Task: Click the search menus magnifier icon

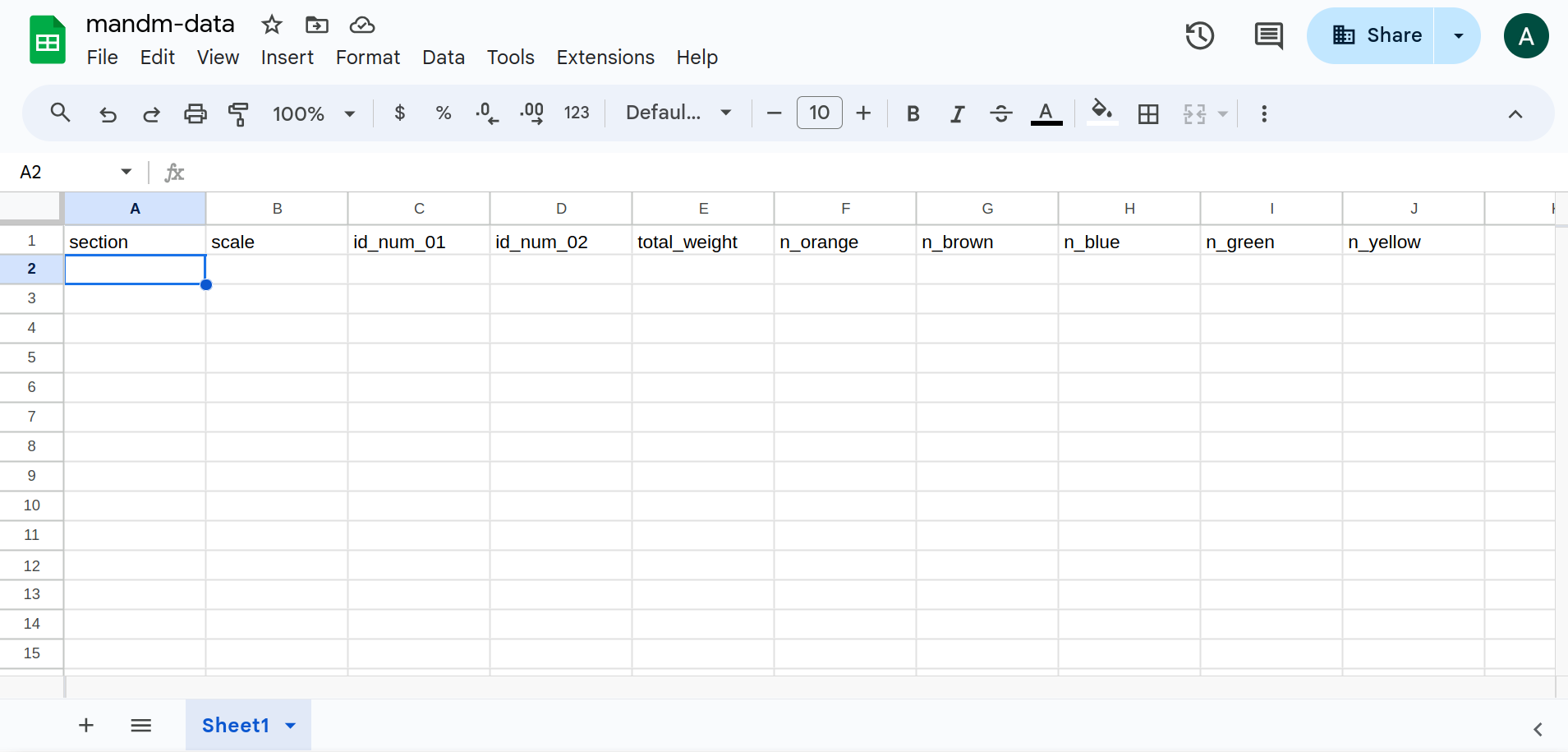Action: [60, 113]
